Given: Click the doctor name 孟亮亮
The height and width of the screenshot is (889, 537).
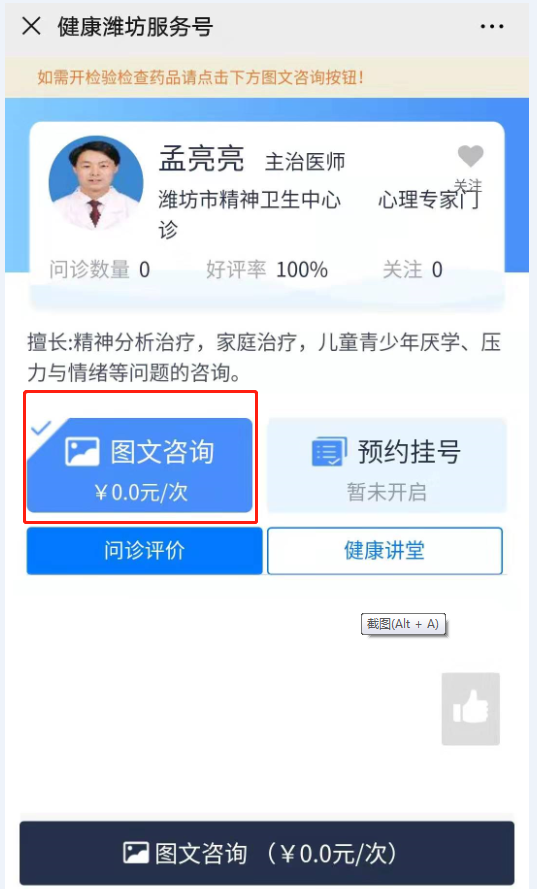Looking at the screenshot, I should [x=201, y=158].
